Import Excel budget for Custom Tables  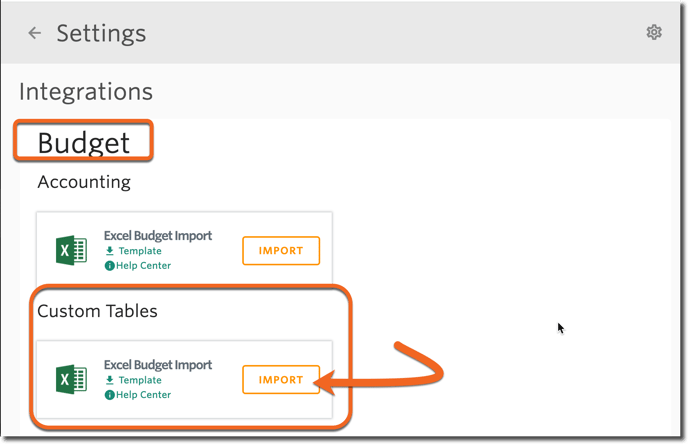pos(281,380)
